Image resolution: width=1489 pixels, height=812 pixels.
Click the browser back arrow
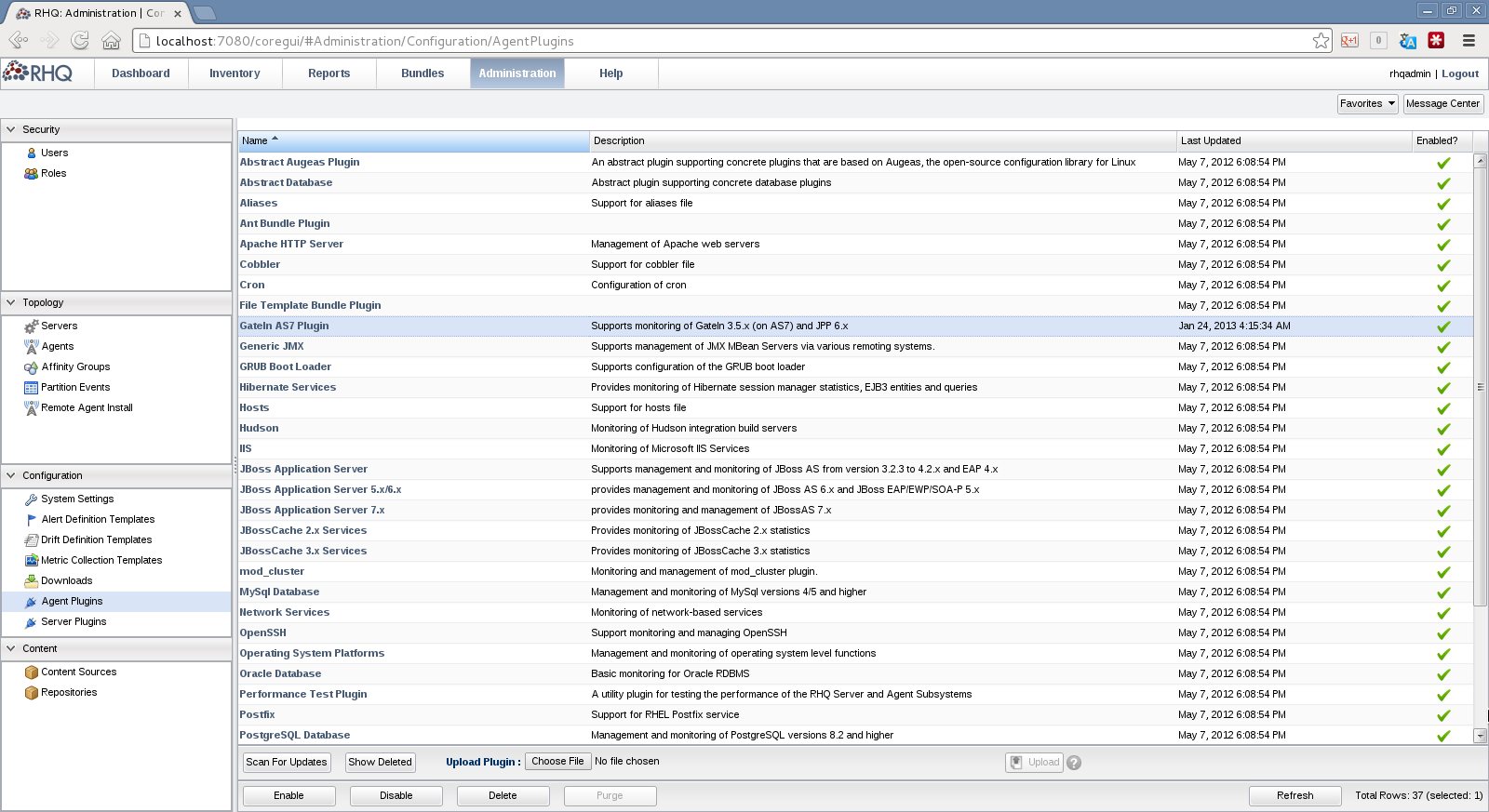tap(18, 40)
